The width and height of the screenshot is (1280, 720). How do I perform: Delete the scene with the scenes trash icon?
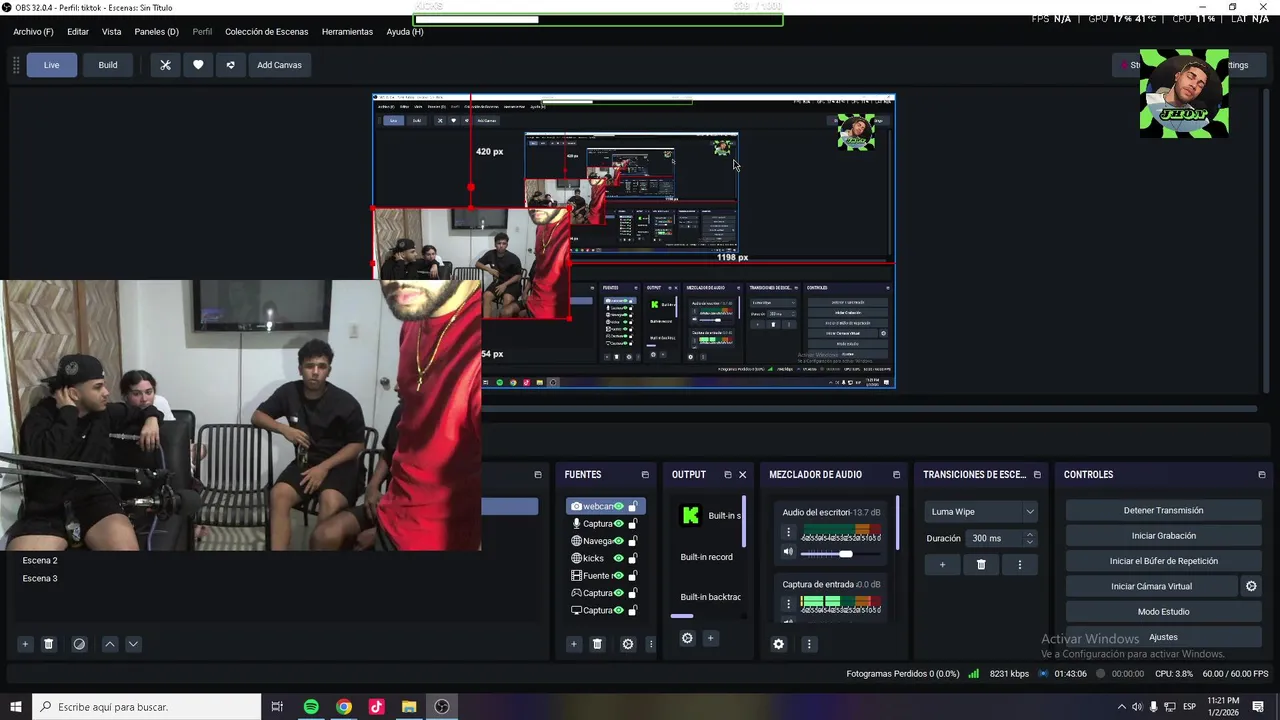(x=48, y=644)
